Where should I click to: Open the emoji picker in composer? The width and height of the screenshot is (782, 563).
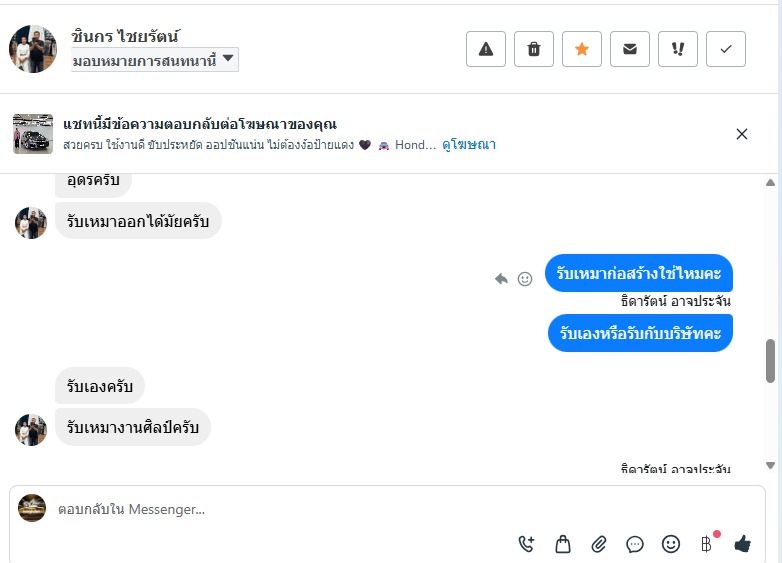671,544
